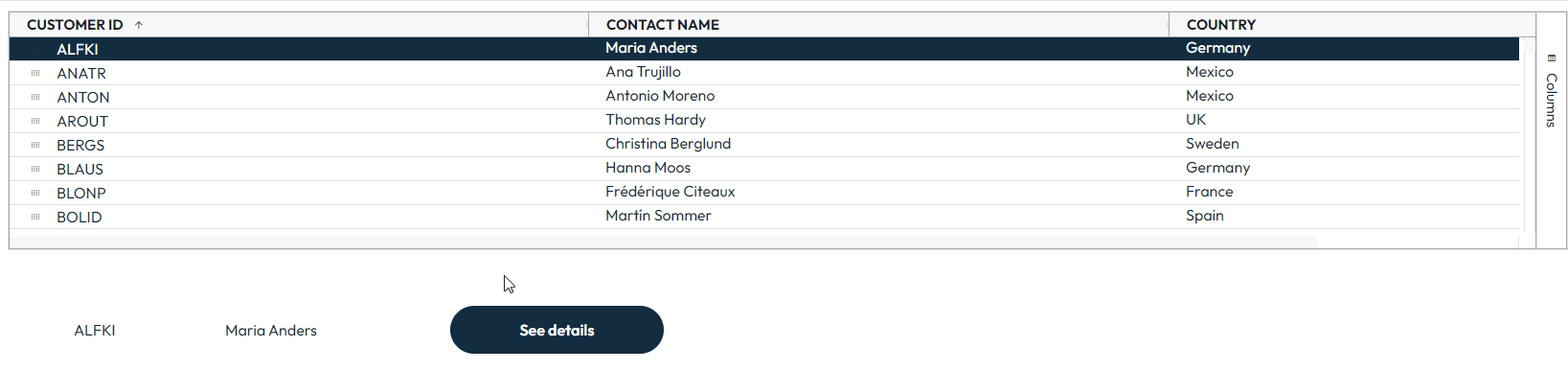Viewport: 1568px width, 371px height.
Task: Click the Customer ID column header
Action: click(x=75, y=25)
